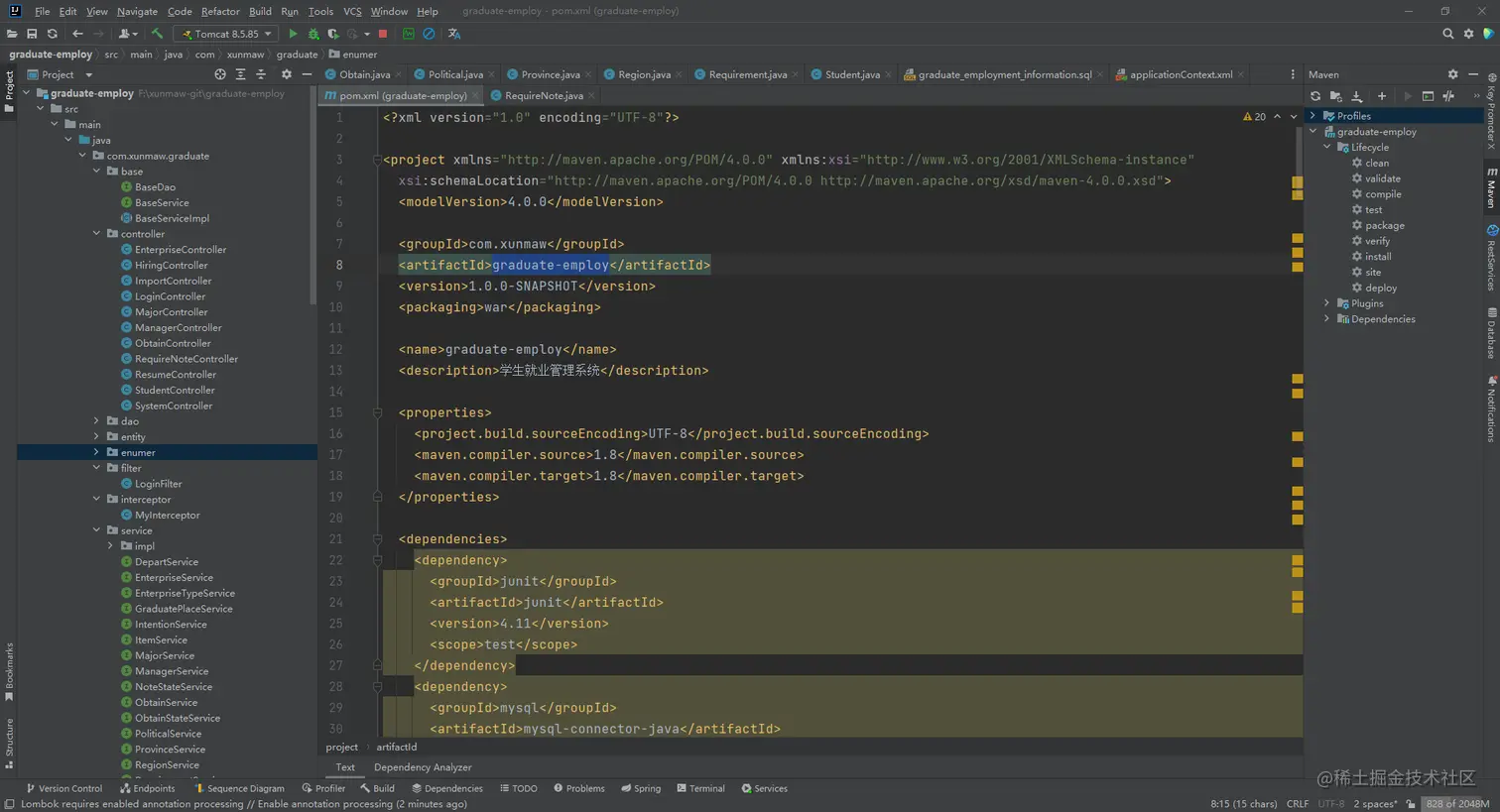Viewport: 1500px width, 812px height.
Task: Expand the dao package folder
Action: (x=96, y=421)
